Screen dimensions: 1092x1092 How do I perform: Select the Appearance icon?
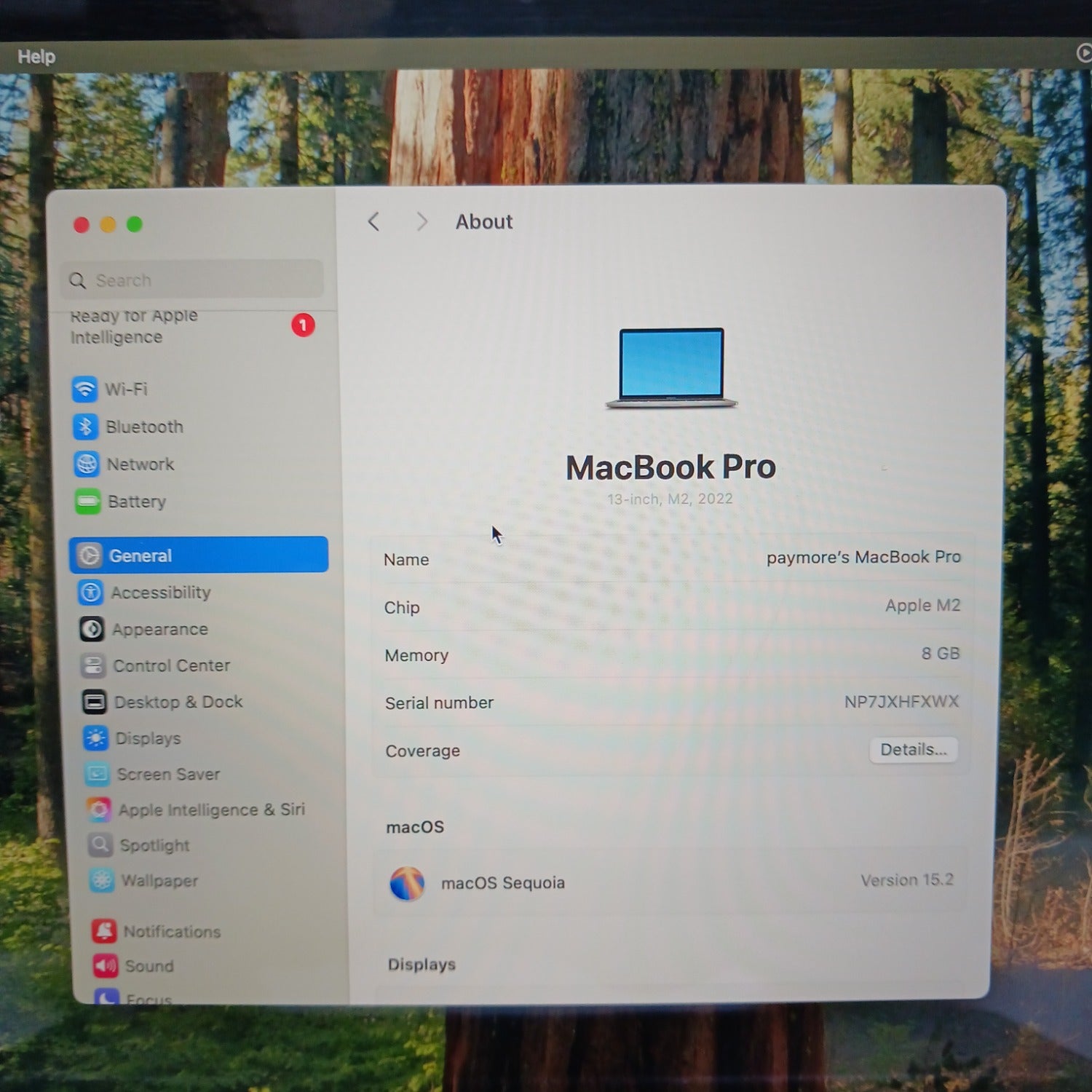click(x=92, y=629)
